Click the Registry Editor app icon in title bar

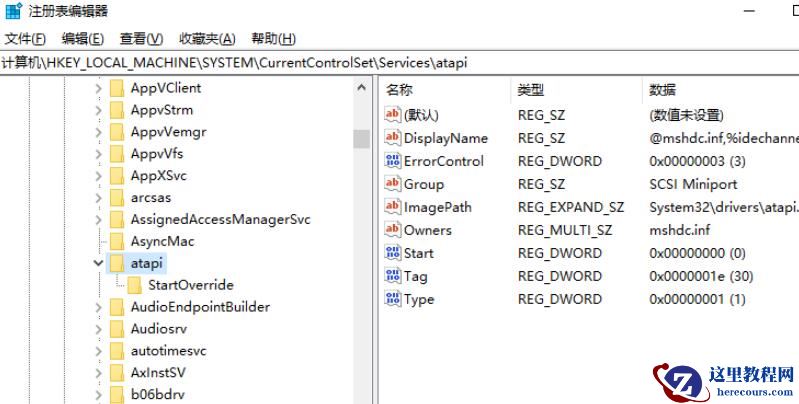pyautogui.click(x=11, y=11)
